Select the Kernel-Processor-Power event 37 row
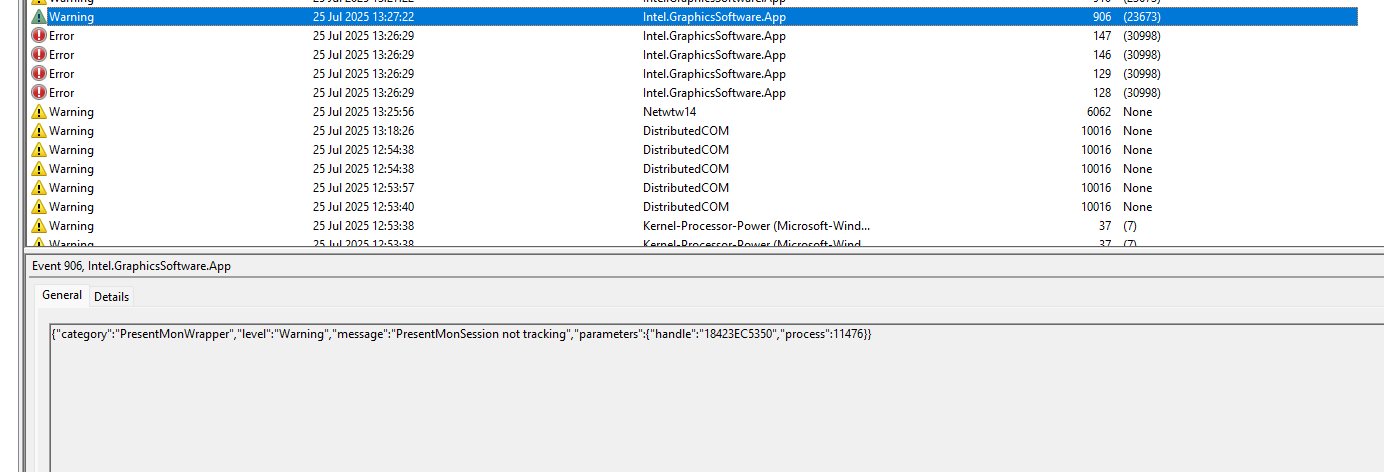Image resolution: width=1384 pixels, height=472 pixels. coord(755,226)
